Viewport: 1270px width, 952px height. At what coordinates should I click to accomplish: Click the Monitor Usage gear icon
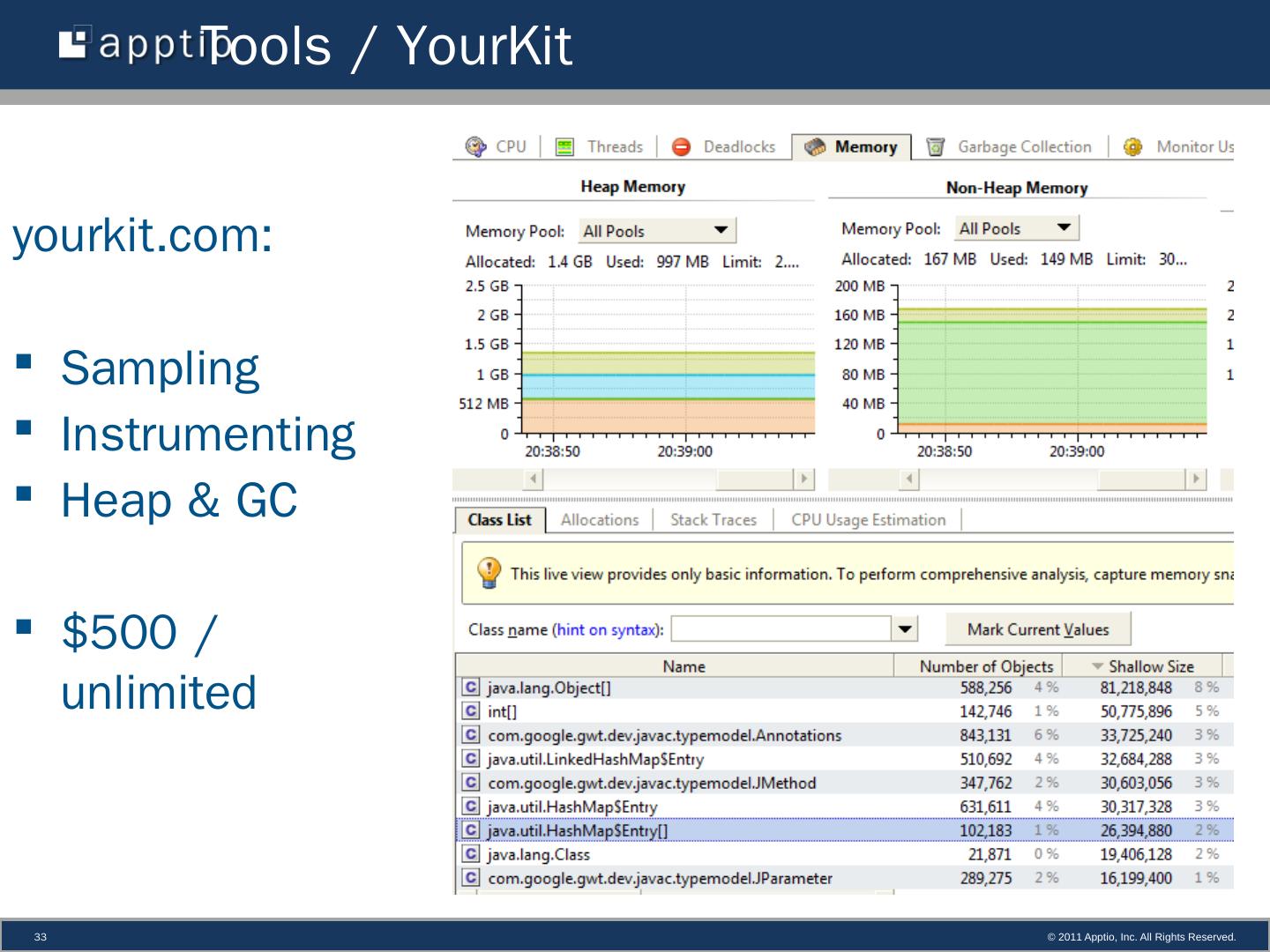click(1133, 147)
